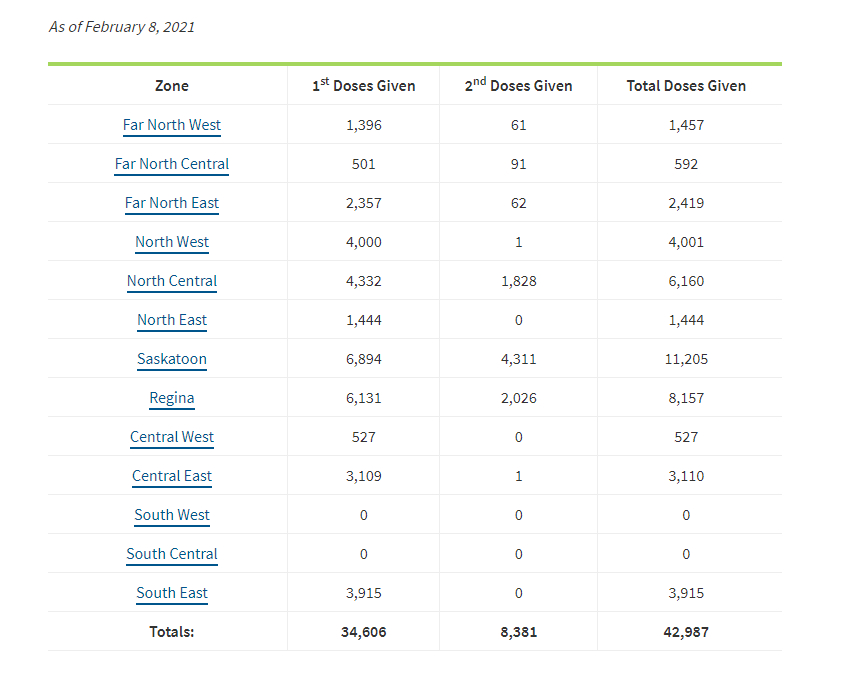The height and width of the screenshot is (678, 855).
Task: Select the value 1,396 for Far North West
Action: [364, 125]
